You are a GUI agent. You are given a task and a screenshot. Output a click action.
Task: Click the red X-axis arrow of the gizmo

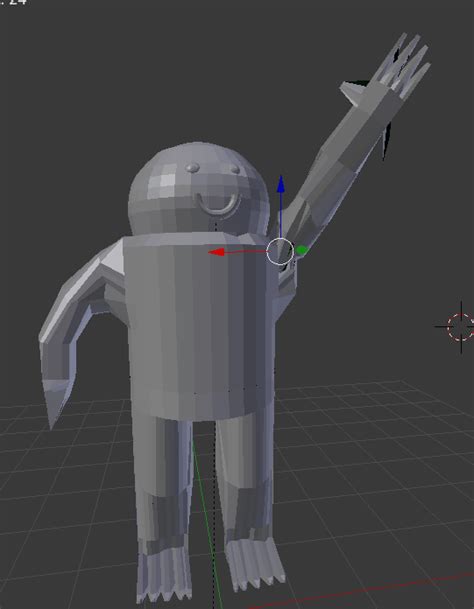216,252
